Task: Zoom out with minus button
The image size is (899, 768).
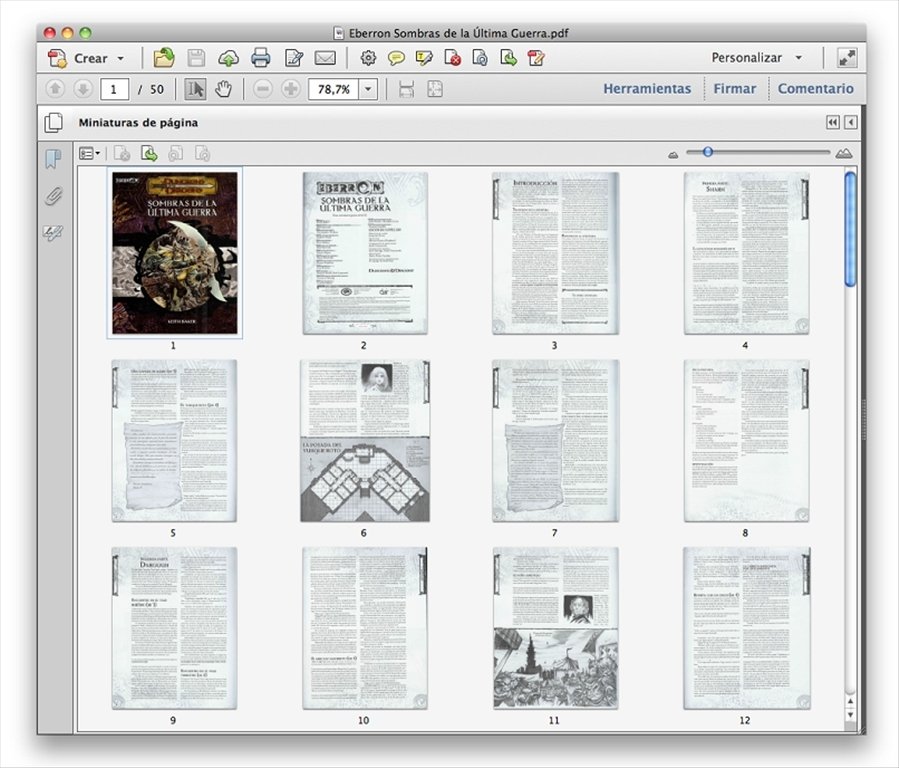Action: click(263, 89)
